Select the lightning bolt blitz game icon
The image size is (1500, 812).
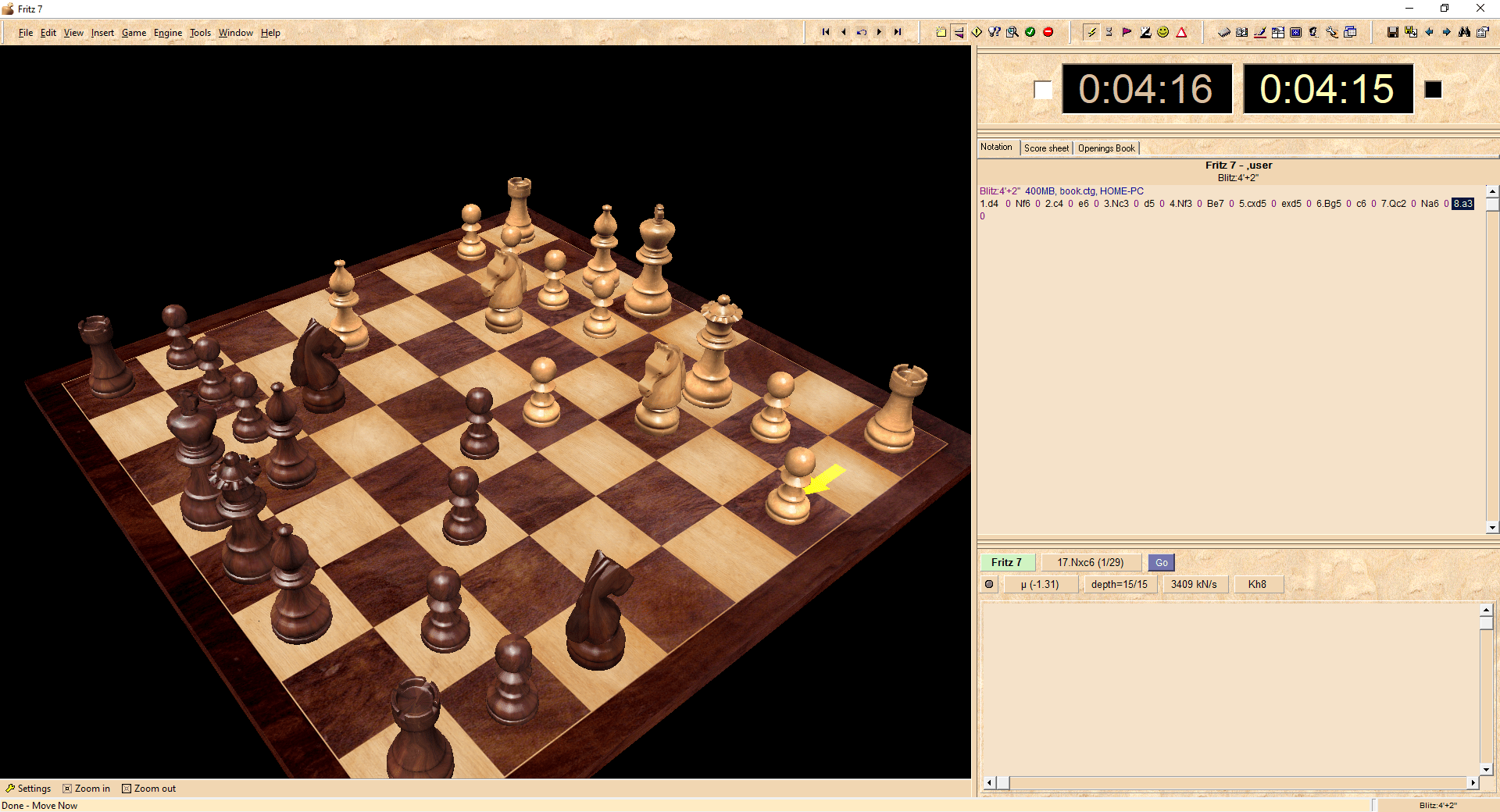click(1091, 32)
